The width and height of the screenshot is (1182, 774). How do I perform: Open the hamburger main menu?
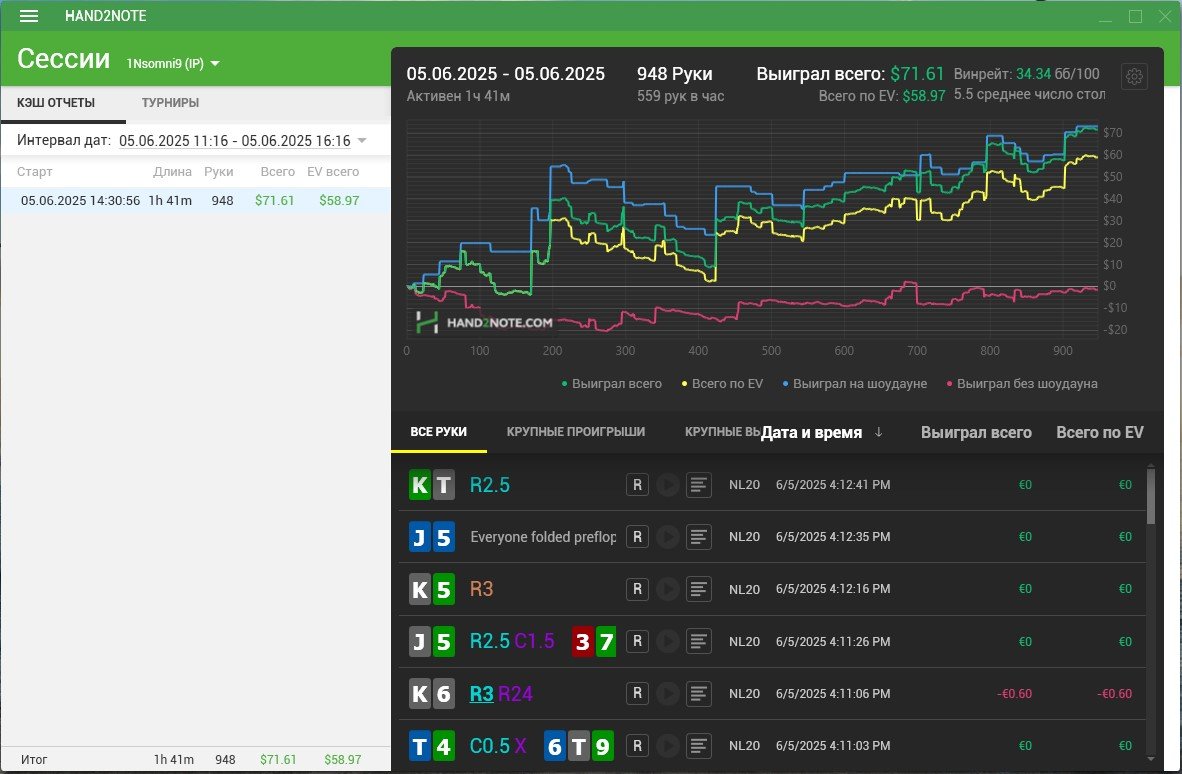[29, 16]
